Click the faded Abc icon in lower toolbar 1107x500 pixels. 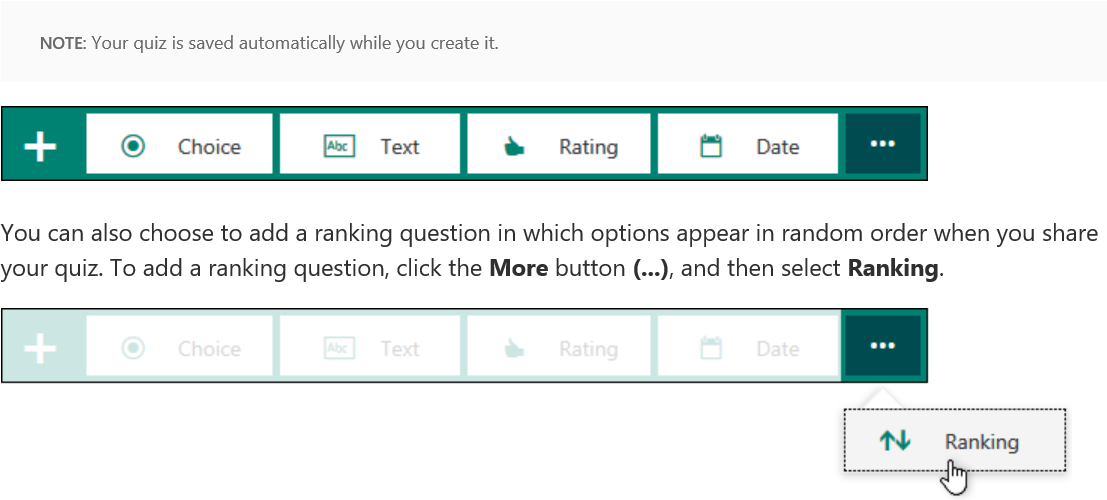(x=339, y=348)
